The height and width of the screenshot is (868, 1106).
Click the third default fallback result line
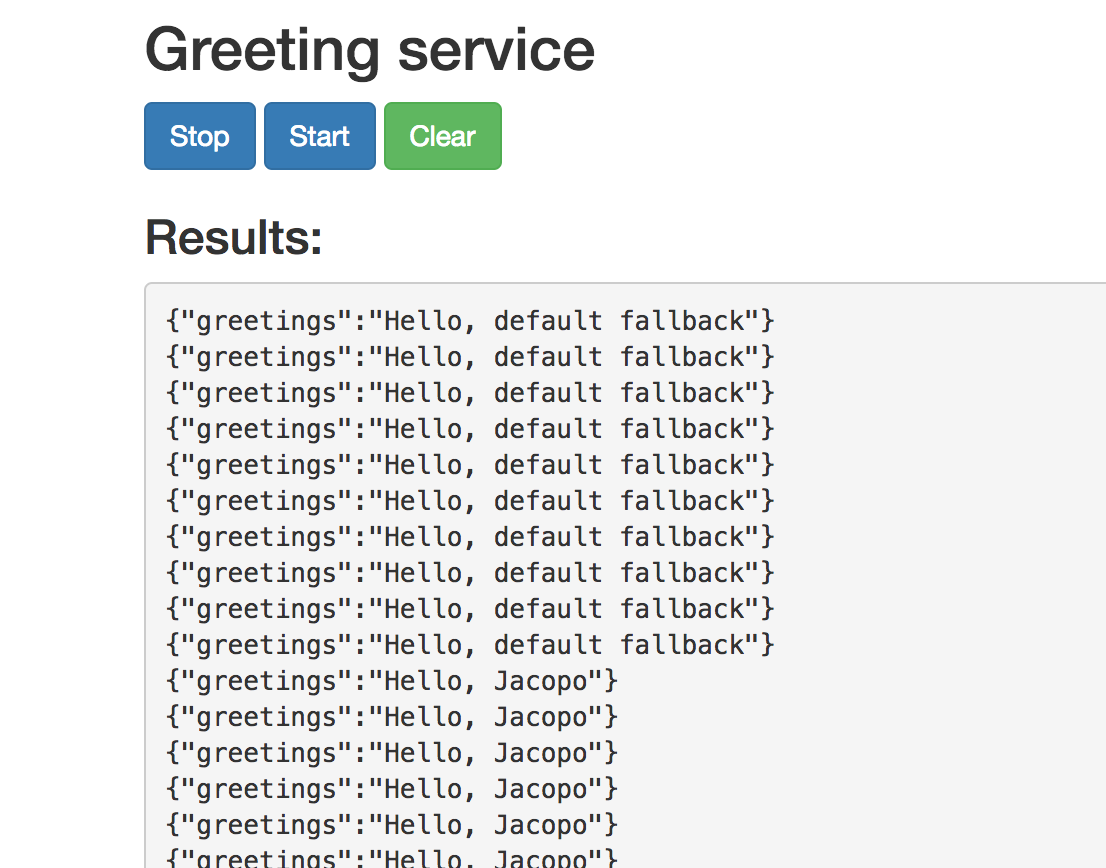tap(470, 393)
